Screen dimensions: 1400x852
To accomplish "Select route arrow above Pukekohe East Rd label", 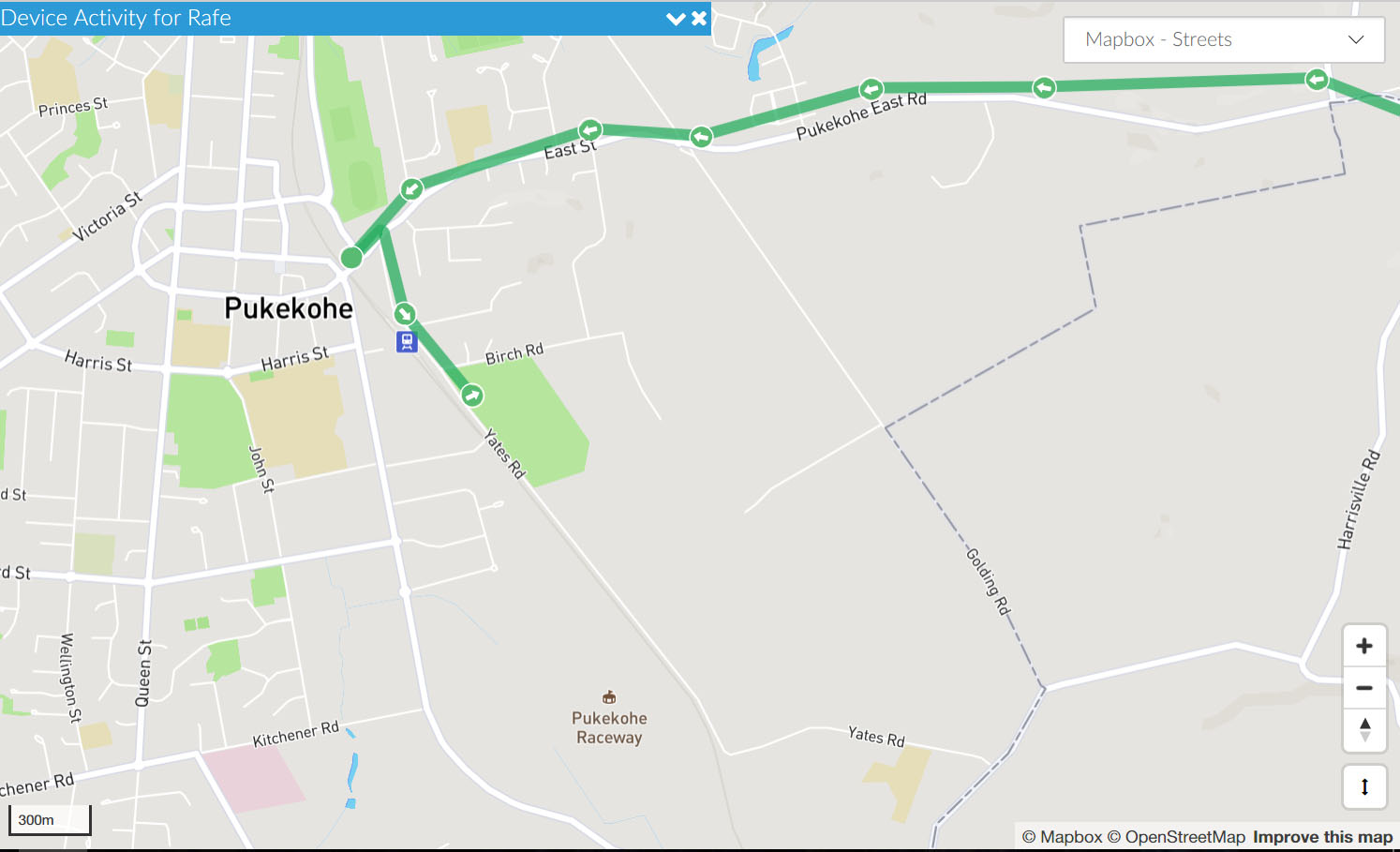I will [x=871, y=90].
